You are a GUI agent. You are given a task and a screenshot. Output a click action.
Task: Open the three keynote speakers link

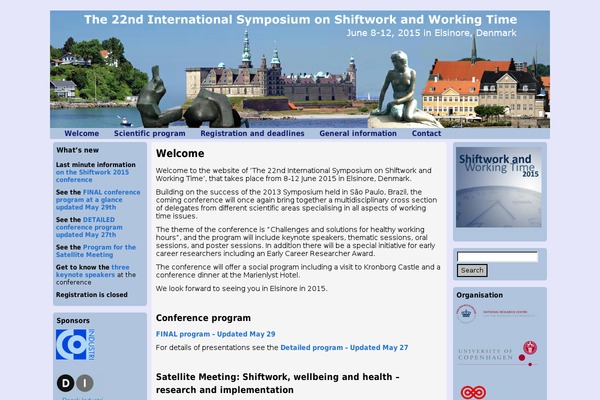click(93, 271)
